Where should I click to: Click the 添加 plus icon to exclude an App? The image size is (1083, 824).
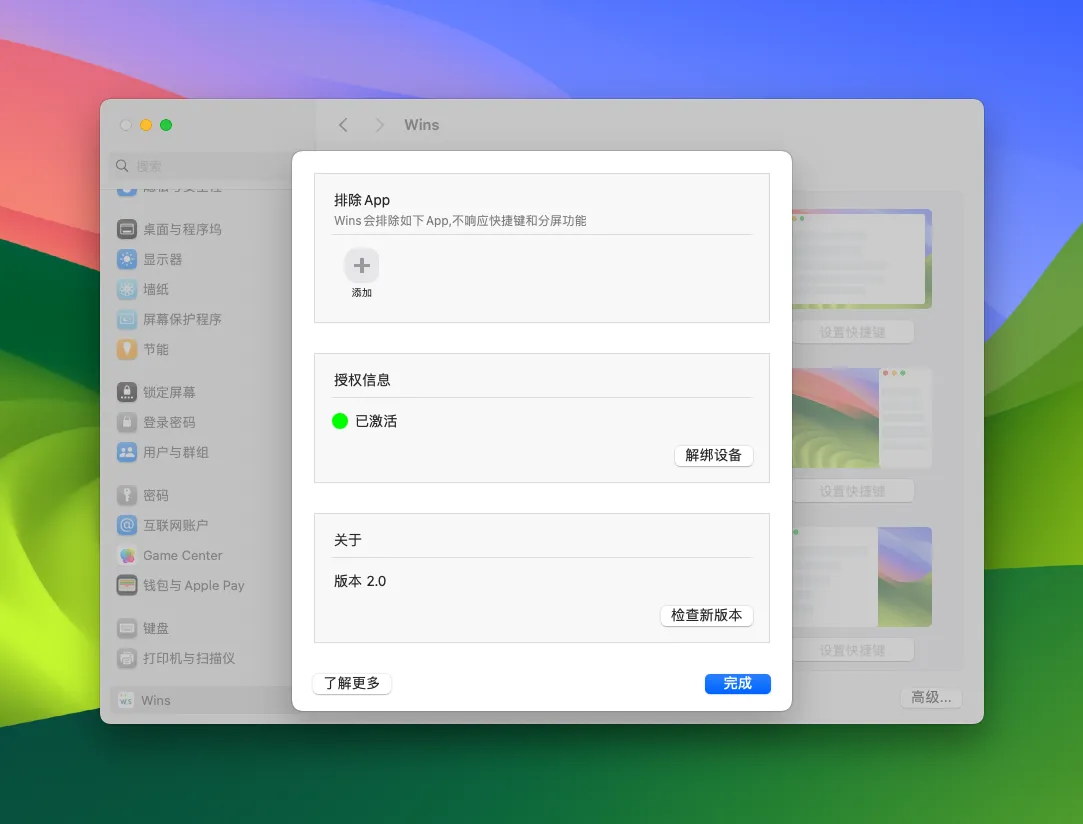[361, 265]
